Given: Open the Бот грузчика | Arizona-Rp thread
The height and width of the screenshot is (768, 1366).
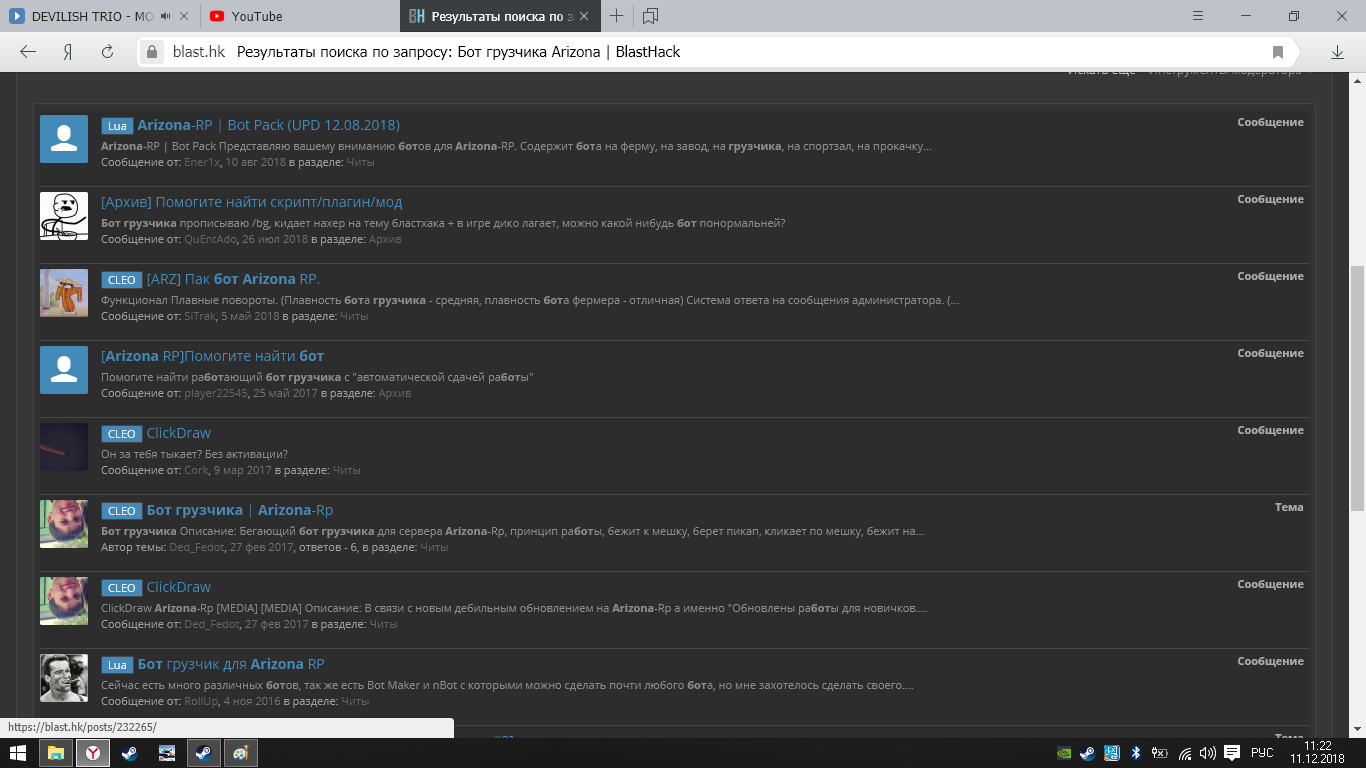Looking at the screenshot, I should [240, 510].
